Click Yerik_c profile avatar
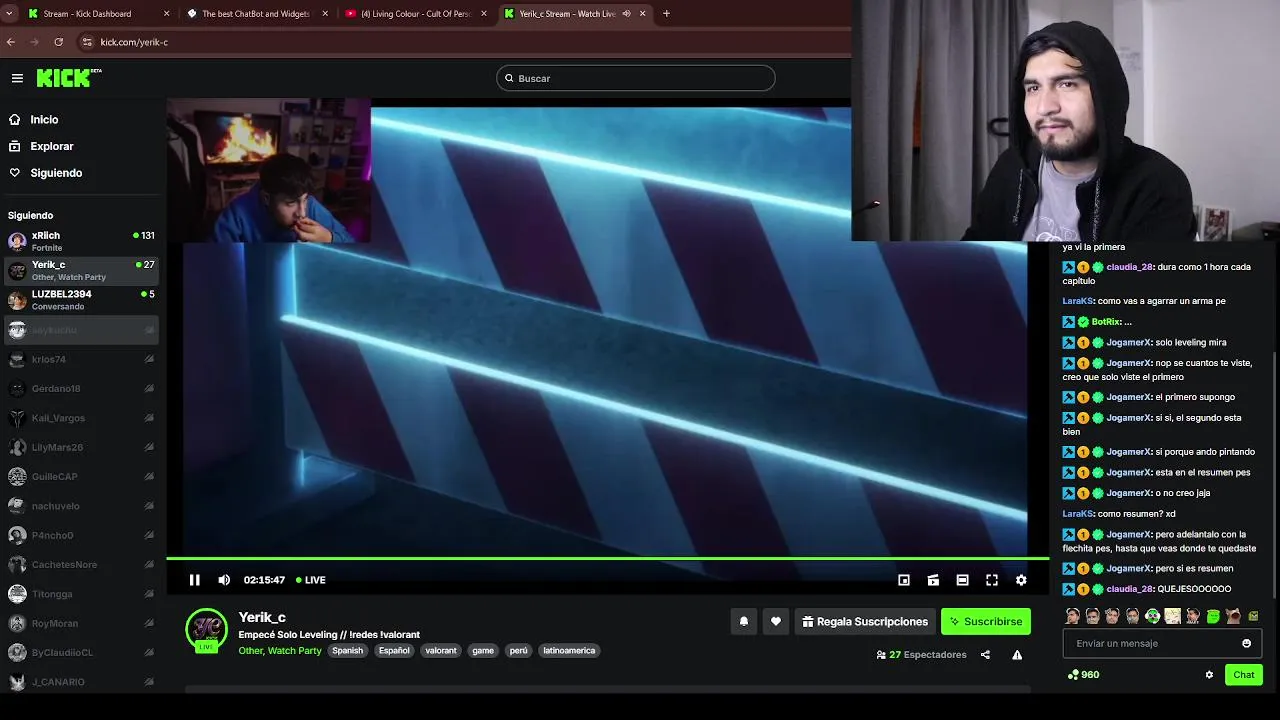The height and width of the screenshot is (720, 1280). (x=207, y=629)
